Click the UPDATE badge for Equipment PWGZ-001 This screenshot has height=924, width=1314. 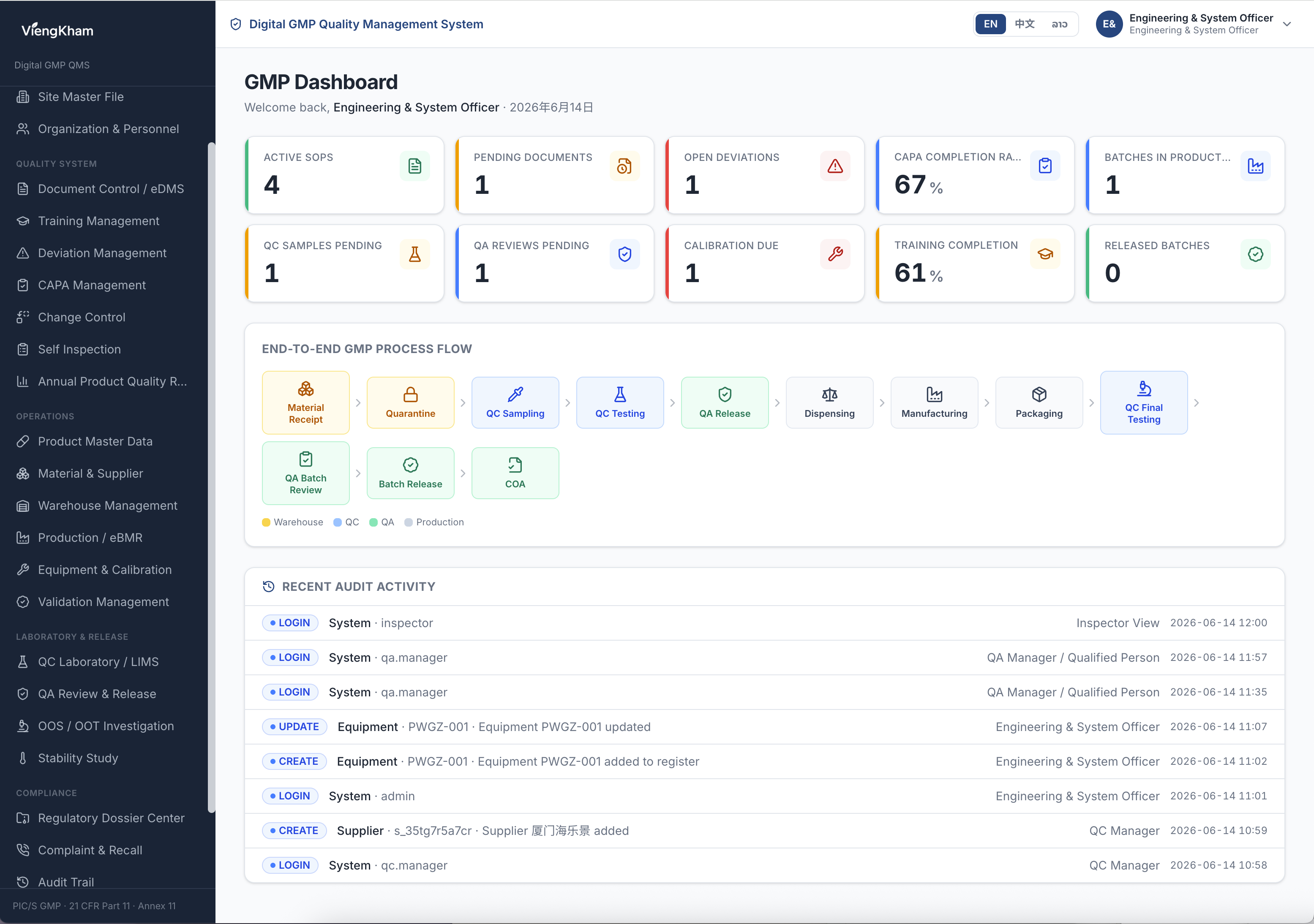[294, 727]
